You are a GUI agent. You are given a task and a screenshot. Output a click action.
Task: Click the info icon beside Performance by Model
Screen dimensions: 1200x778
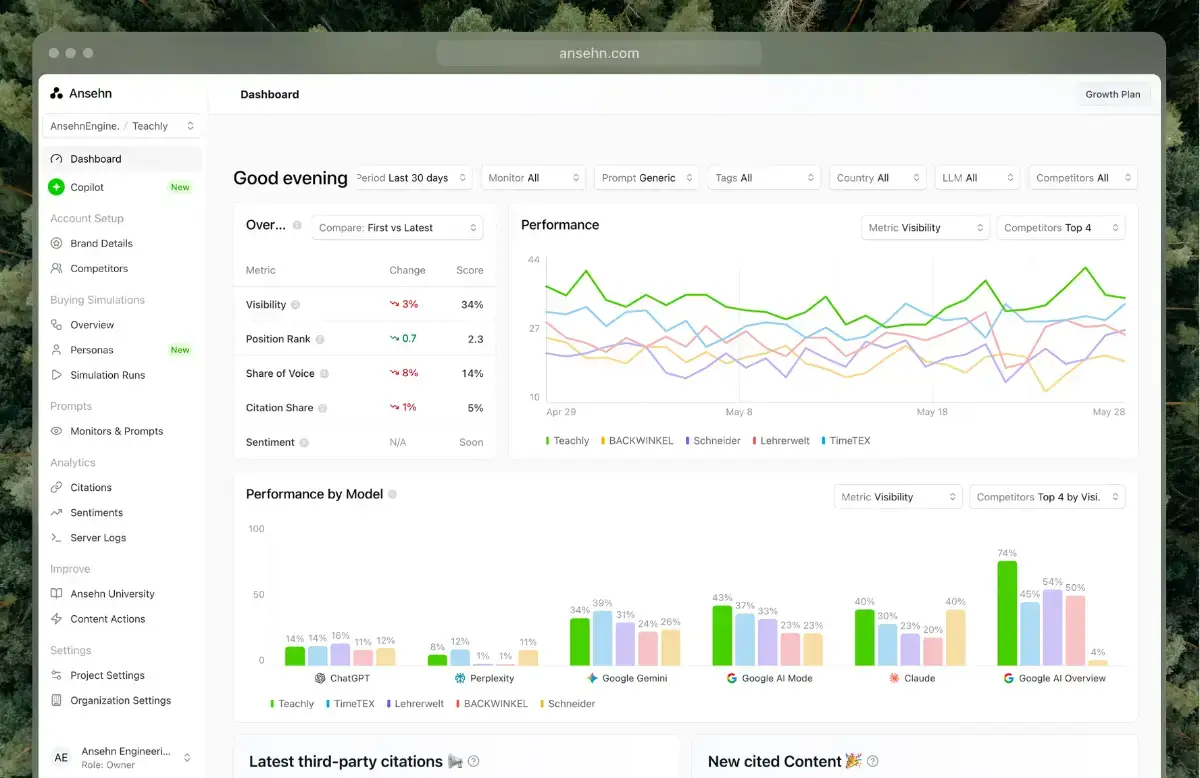click(x=392, y=494)
